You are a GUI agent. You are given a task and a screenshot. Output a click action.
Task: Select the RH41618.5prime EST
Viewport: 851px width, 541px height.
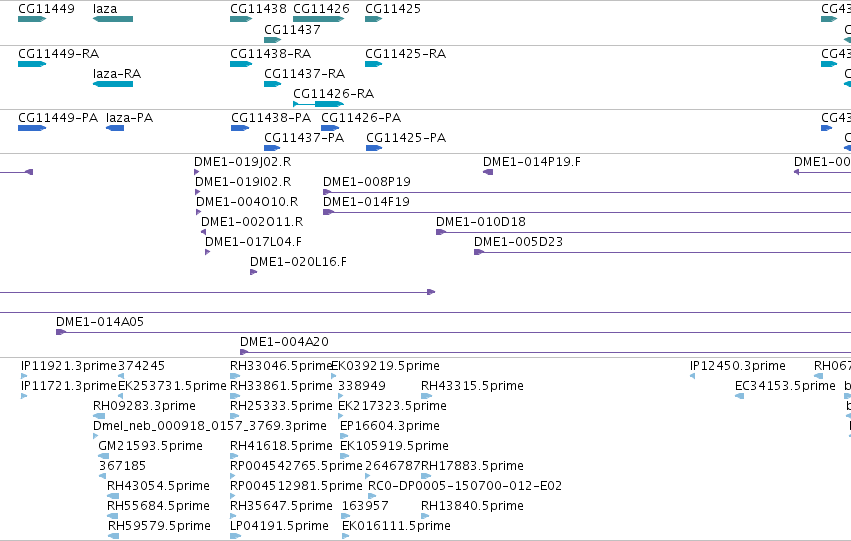[x=234, y=456]
